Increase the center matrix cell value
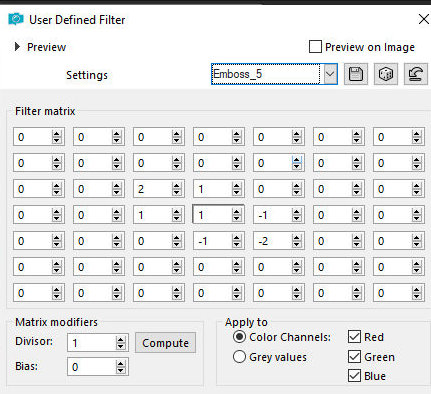 point(237,212)
